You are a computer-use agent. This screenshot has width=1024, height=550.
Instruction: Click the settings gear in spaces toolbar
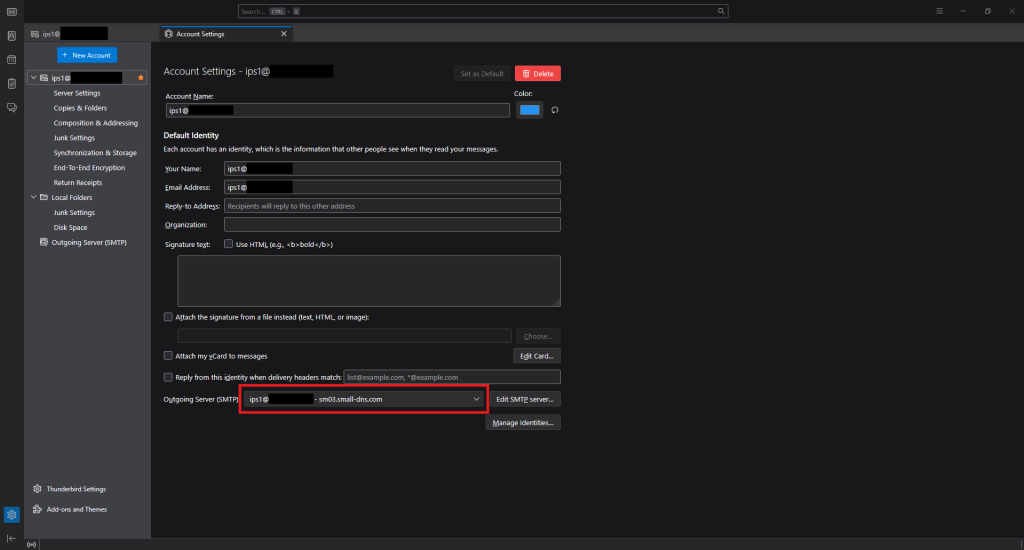(x=11, y=515)
